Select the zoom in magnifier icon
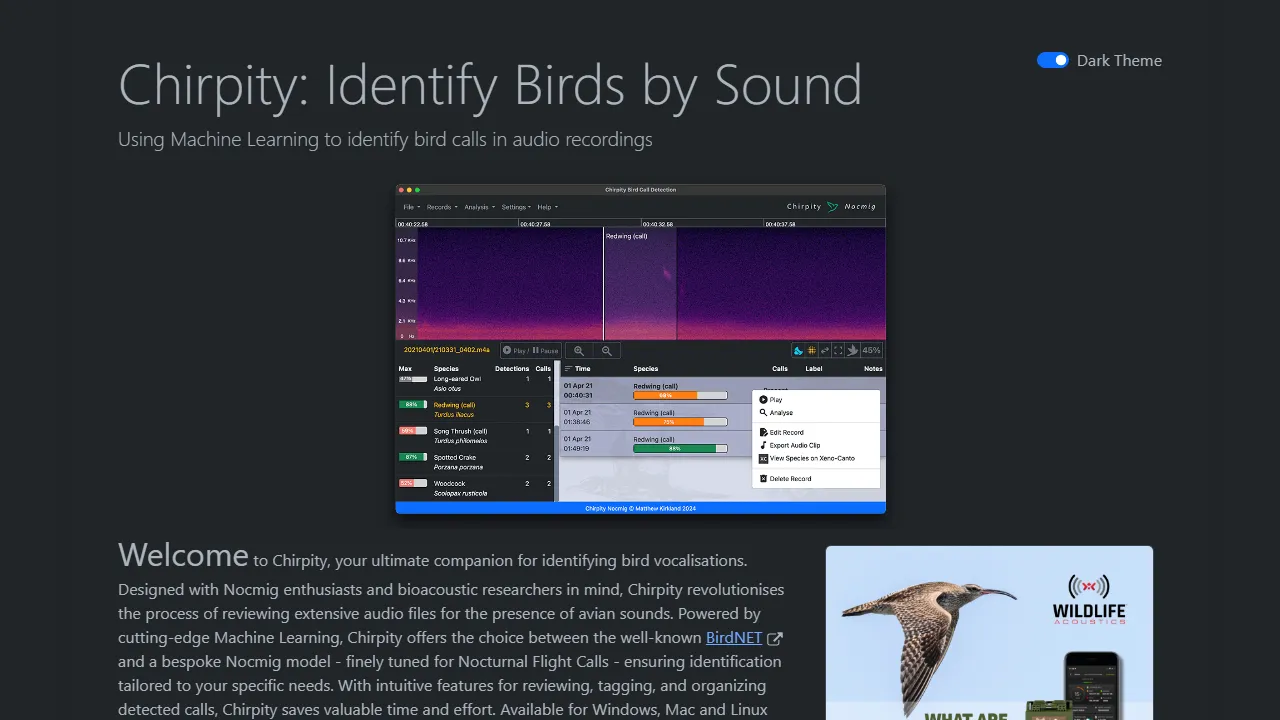The height and width of the screenshot is (720, 1280). tap(579, 350)
